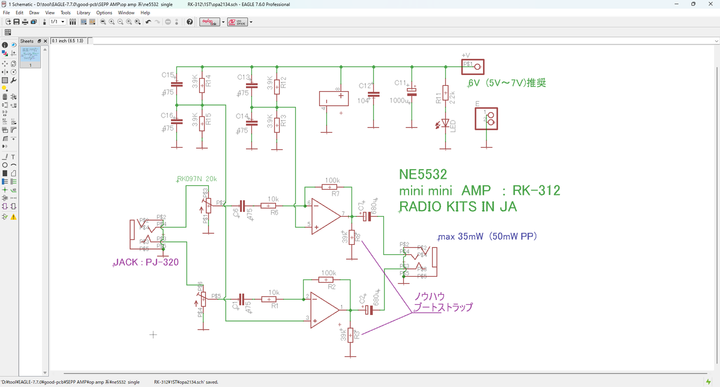Select the Copy tool
Screen dimensions: 720x387
13,64
